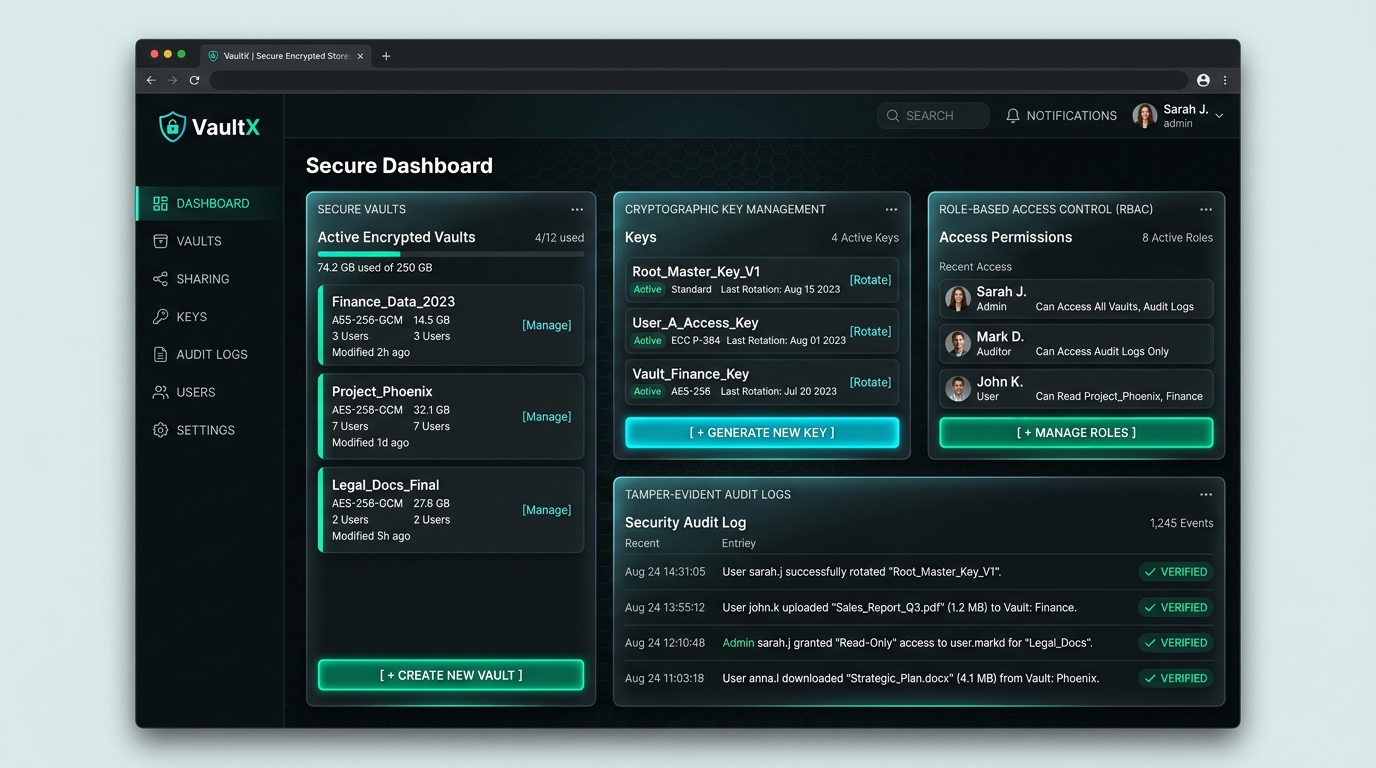Click the VaultX shield logo
Viewport: 1376px width, 768px height.
(x=172, y=127)
